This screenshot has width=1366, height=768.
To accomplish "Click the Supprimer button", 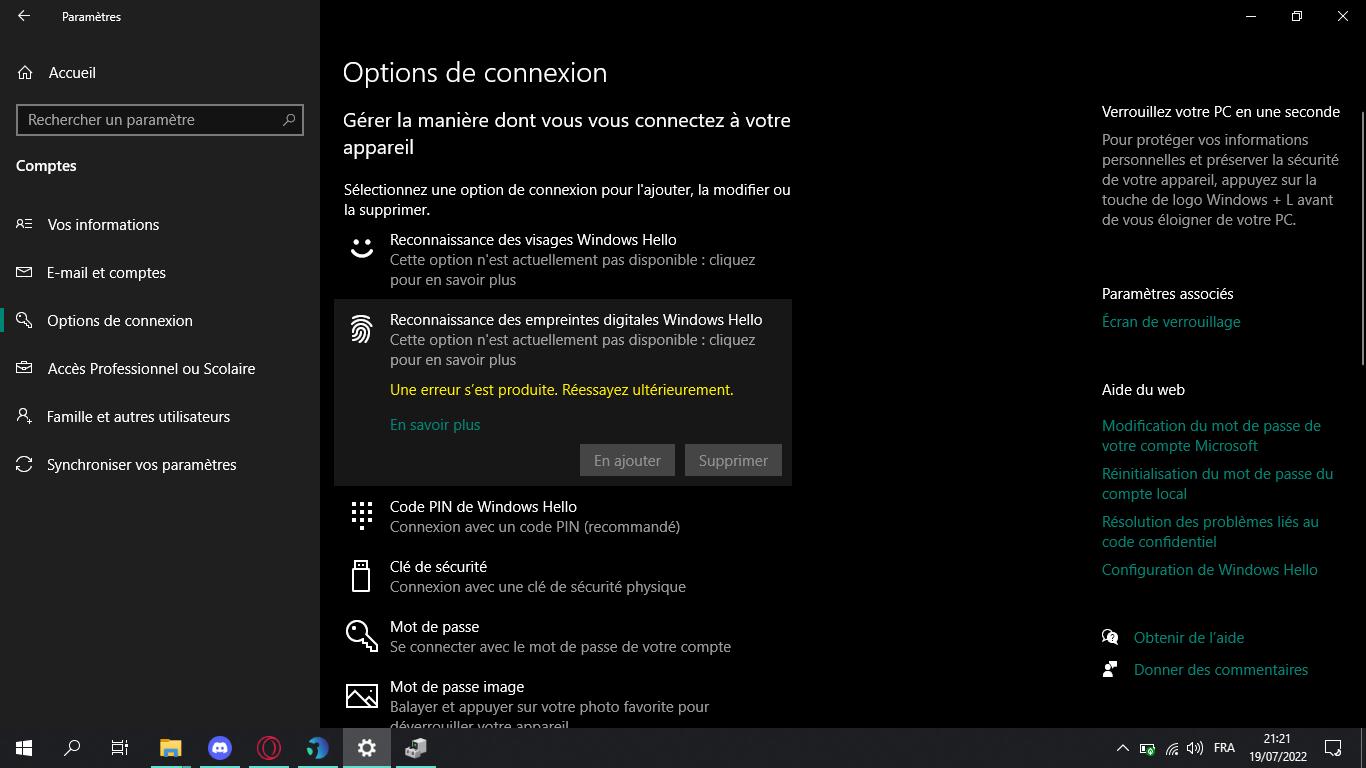I will point(733,461).
